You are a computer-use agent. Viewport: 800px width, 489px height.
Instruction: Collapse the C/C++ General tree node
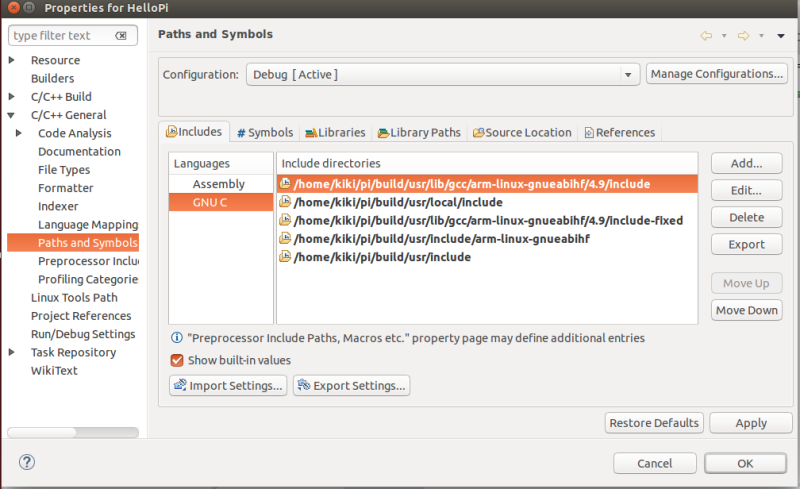coord(11,115)
